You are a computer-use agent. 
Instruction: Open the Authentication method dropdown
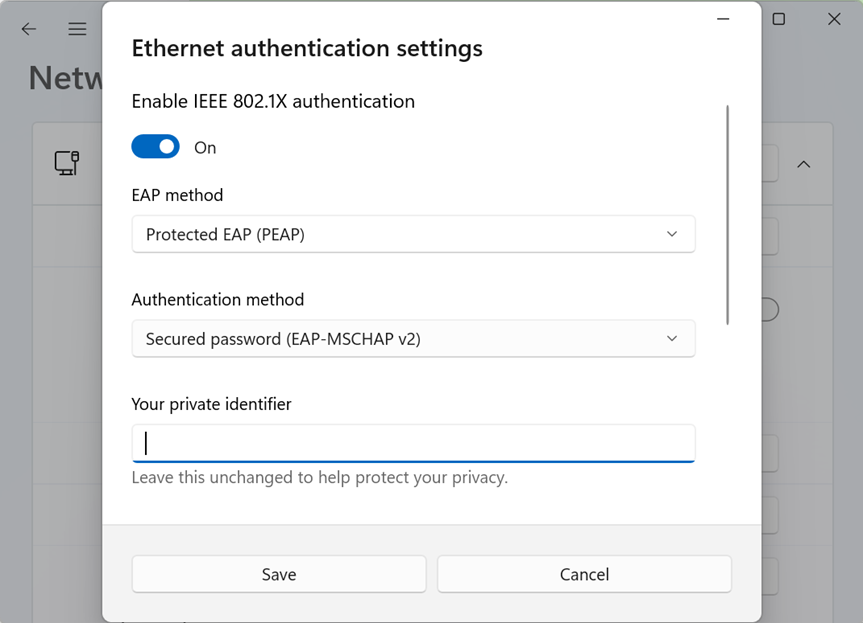point(413,339)
